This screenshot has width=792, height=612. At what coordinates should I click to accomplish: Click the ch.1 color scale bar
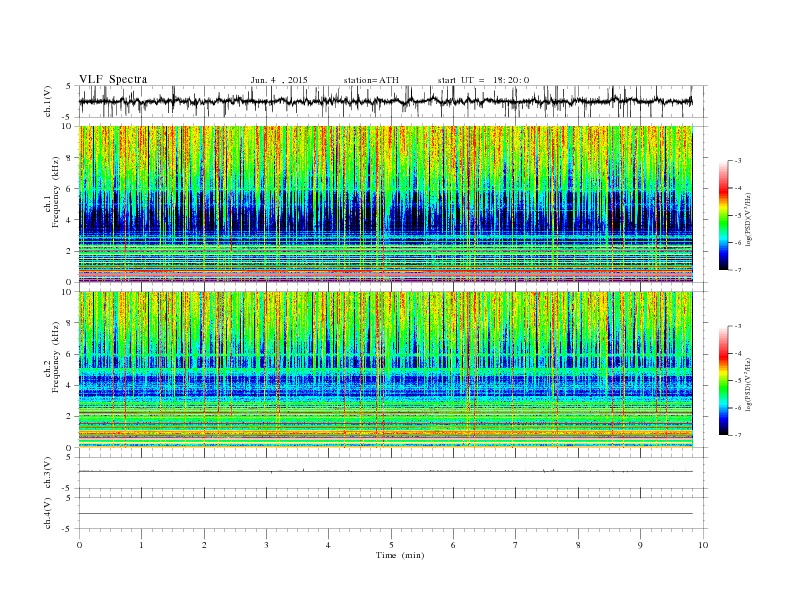click(x=724, y=216)
